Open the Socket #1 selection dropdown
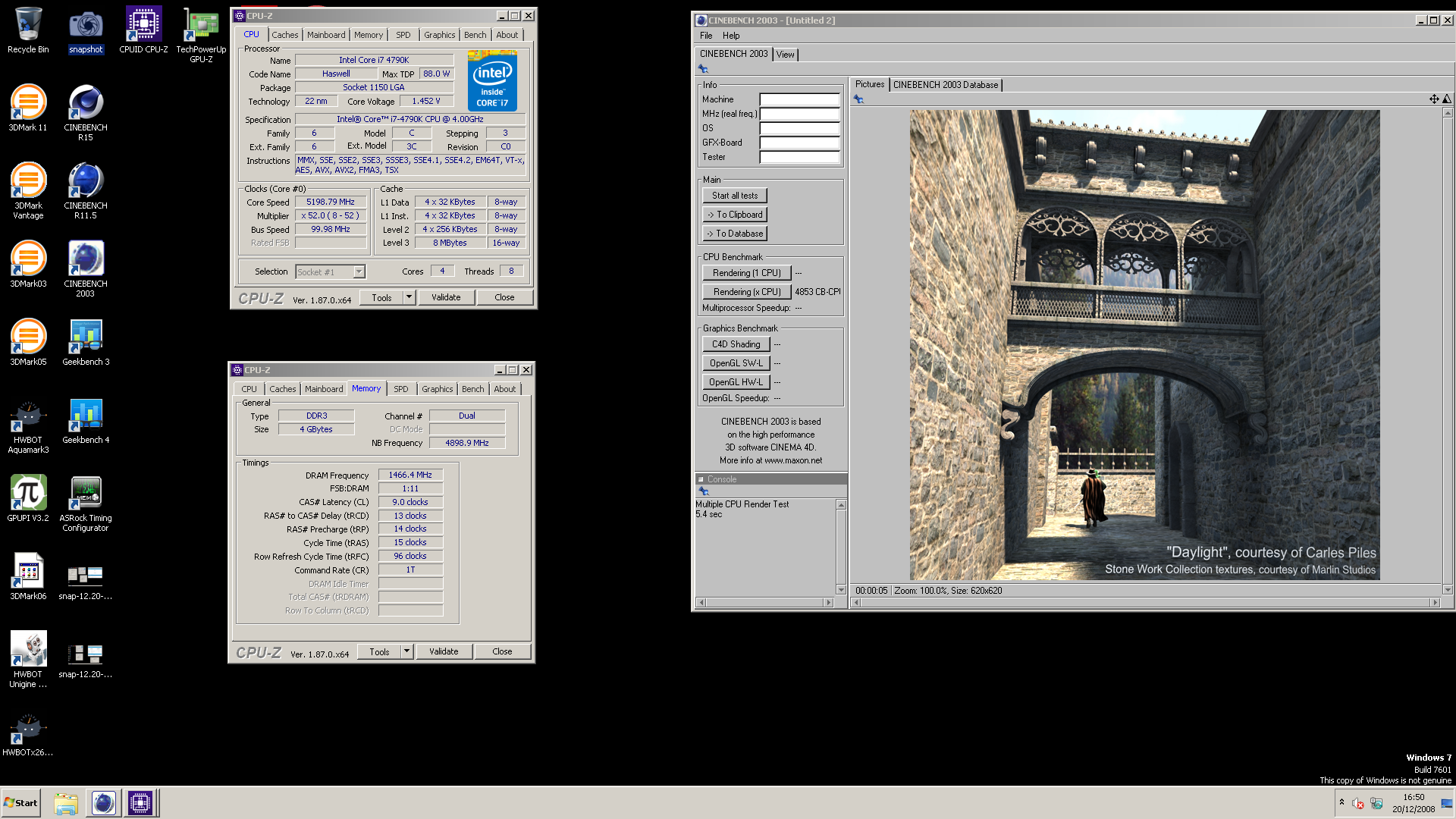This screenshot has height=819, width=1456. tap(359, 272)
